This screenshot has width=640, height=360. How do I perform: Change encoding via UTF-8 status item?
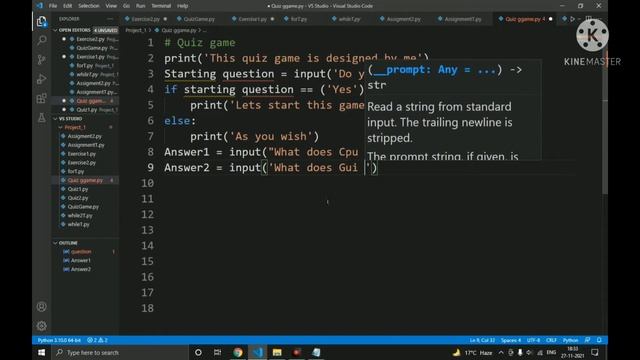(533, 340)
